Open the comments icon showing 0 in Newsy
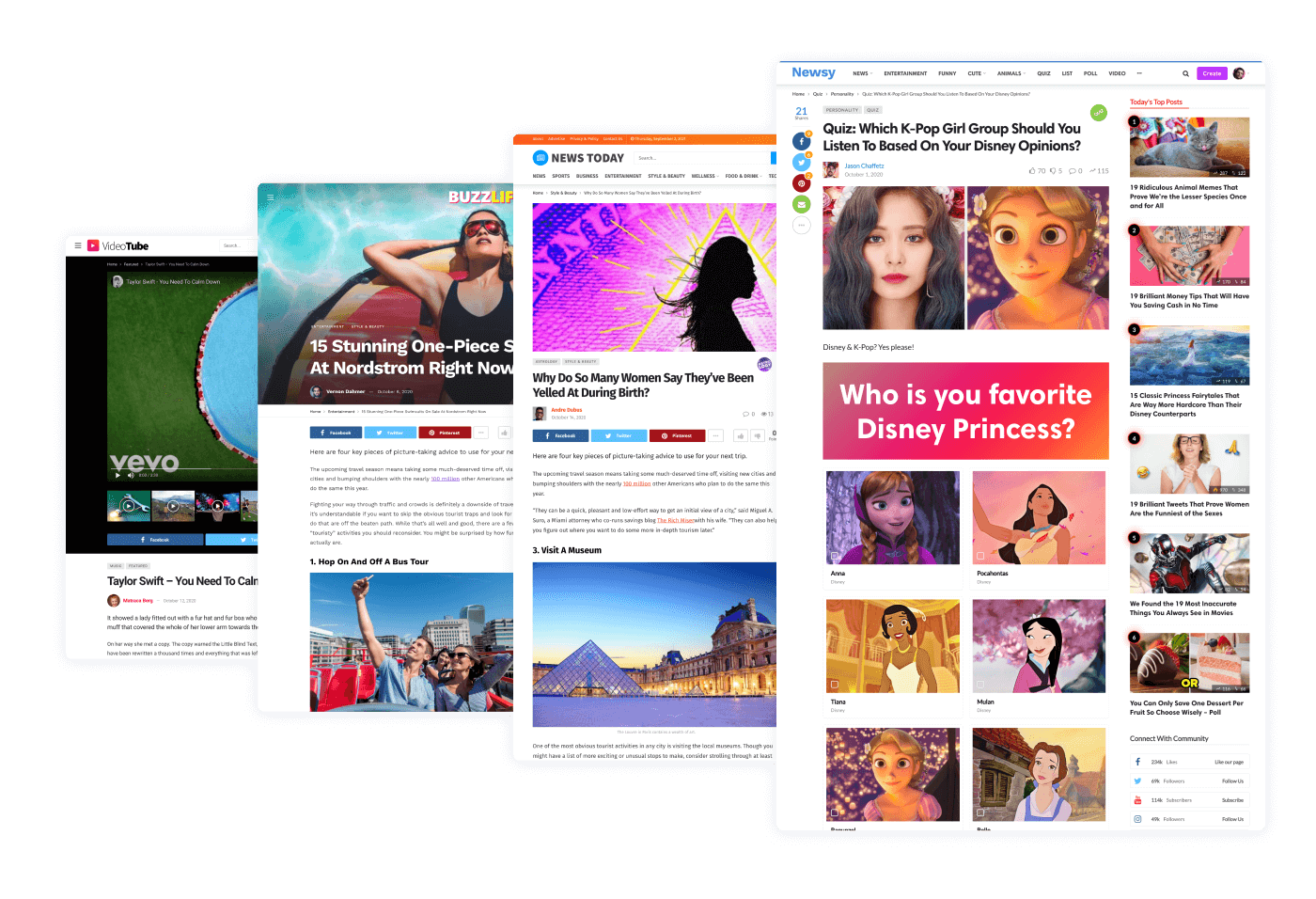This screenshot has height=899, width=1316. [x=1073, y=171]
